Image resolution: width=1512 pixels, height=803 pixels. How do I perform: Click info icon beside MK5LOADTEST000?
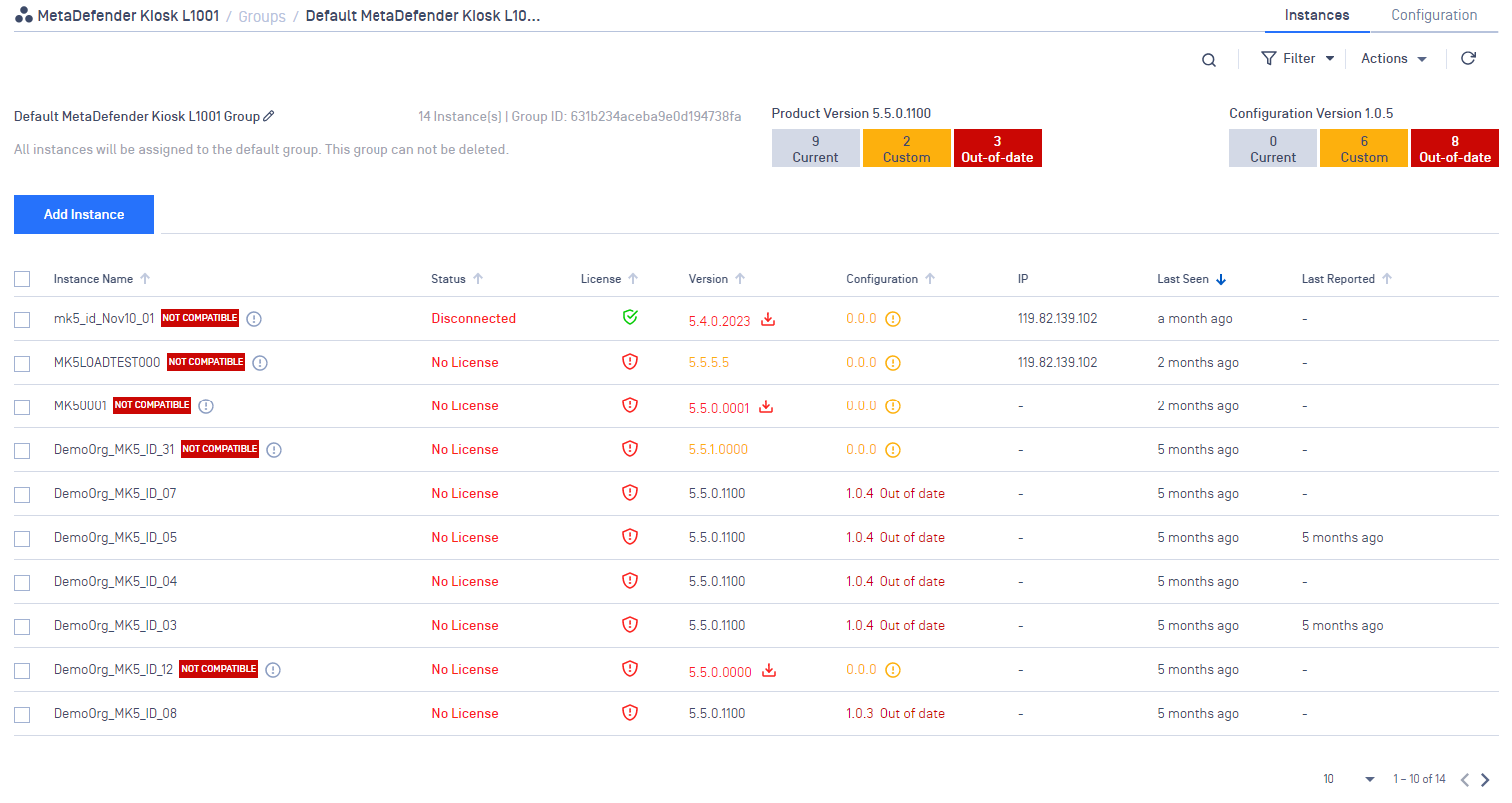click(260, 363)
